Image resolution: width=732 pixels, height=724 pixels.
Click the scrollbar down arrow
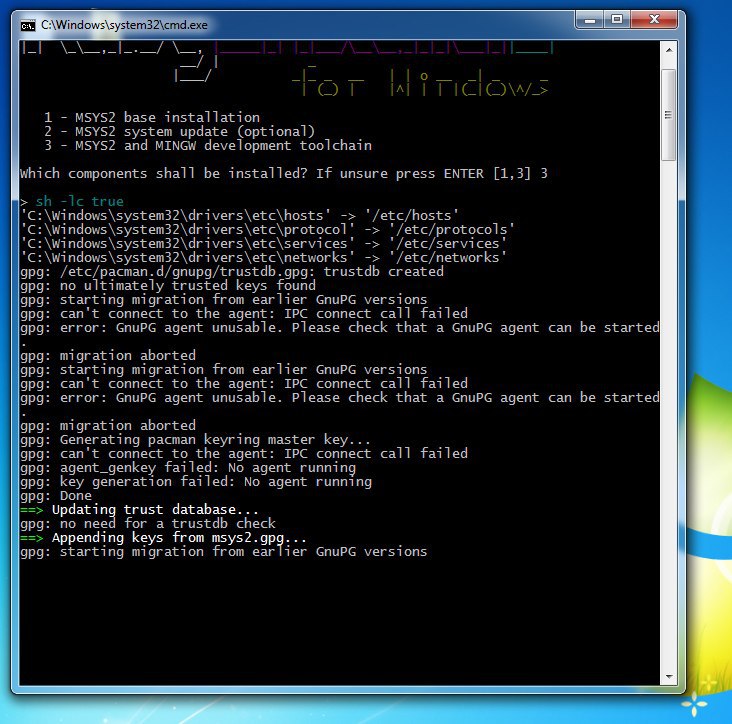point(669,676)
